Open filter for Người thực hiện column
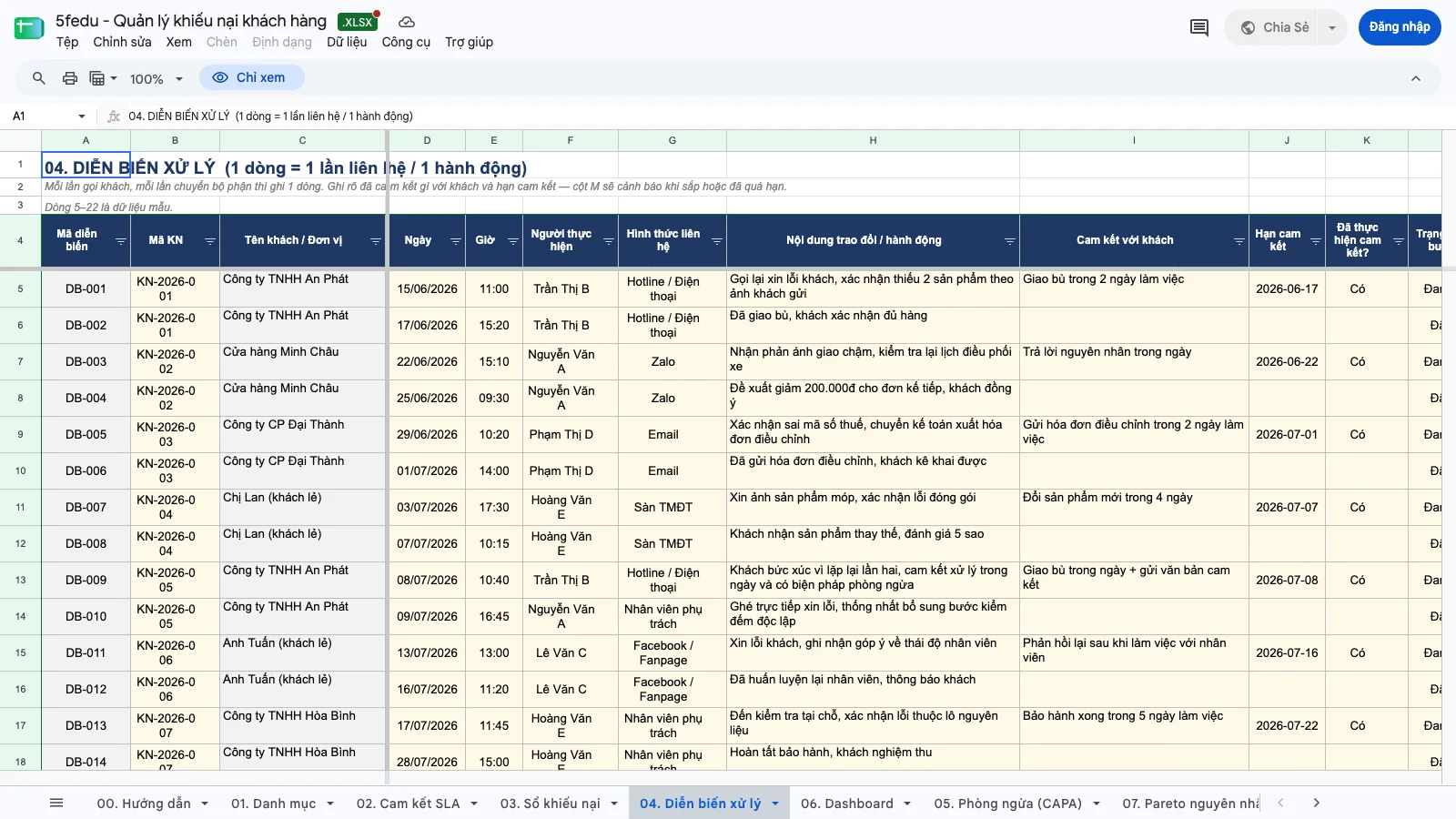 [x=608, y=241]
